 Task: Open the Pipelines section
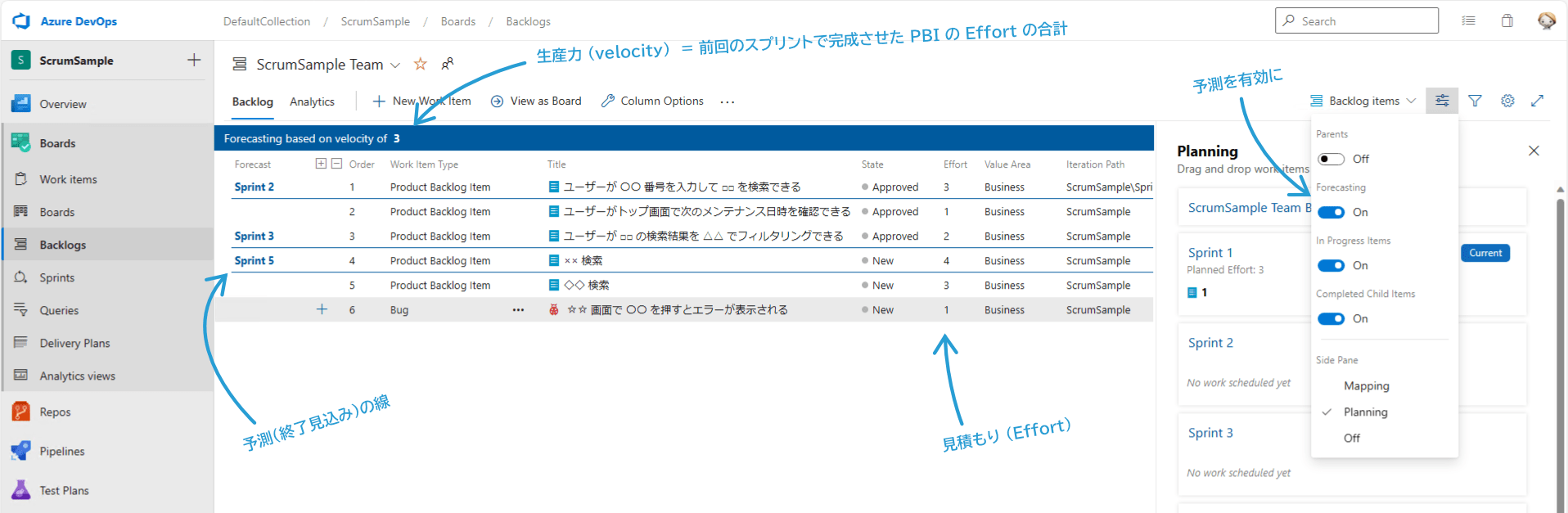[x=62, y=451]
